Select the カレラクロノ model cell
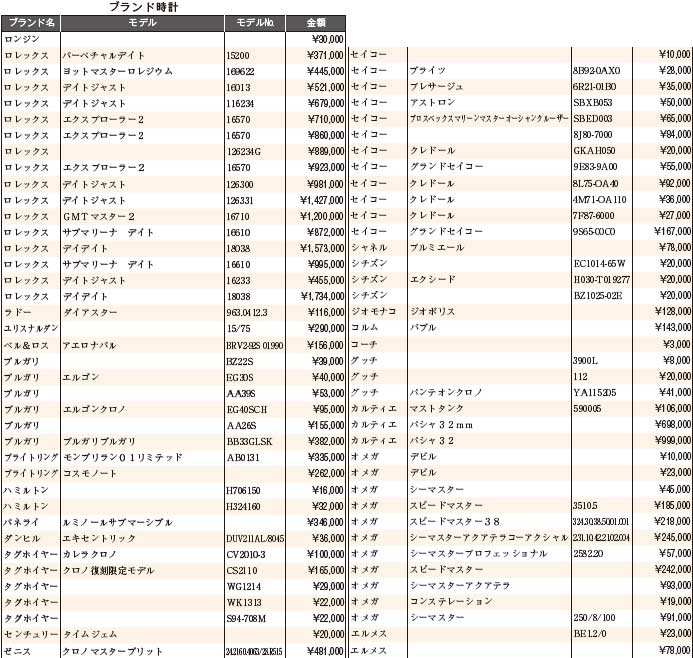This screenshot has height=658, width=693. pyautogui.click(x=90, y=554)
